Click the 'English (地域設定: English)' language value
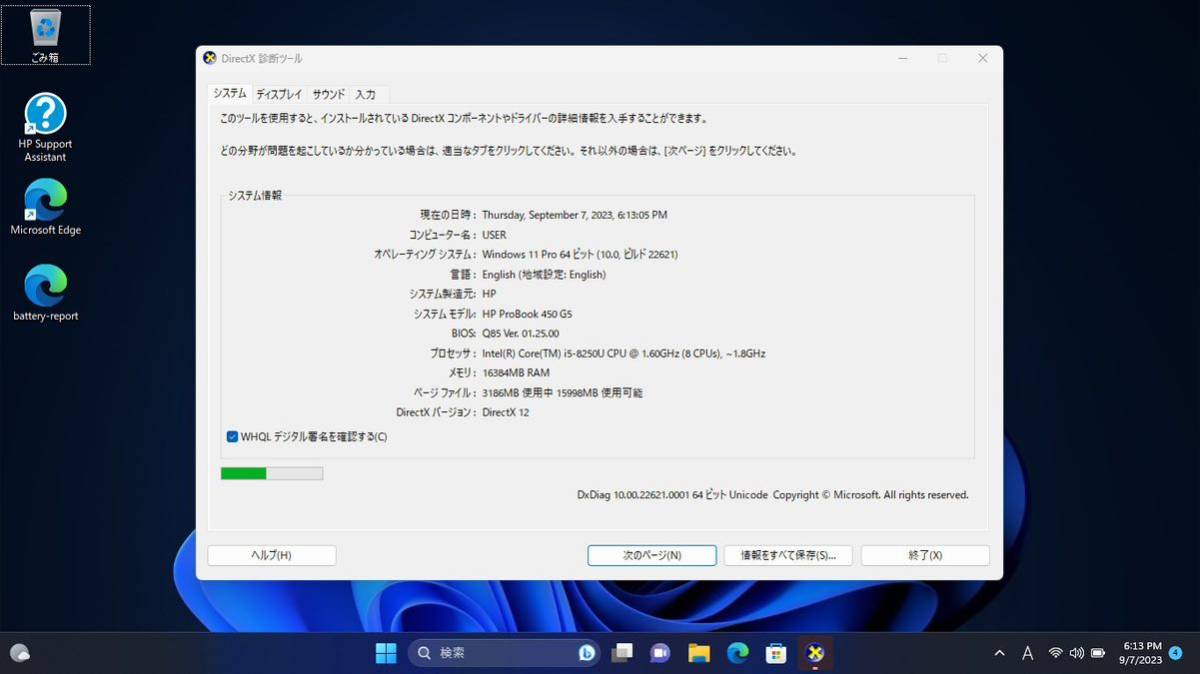The width and height of the screenshot is (1200, 674). [x=544, y=275]
